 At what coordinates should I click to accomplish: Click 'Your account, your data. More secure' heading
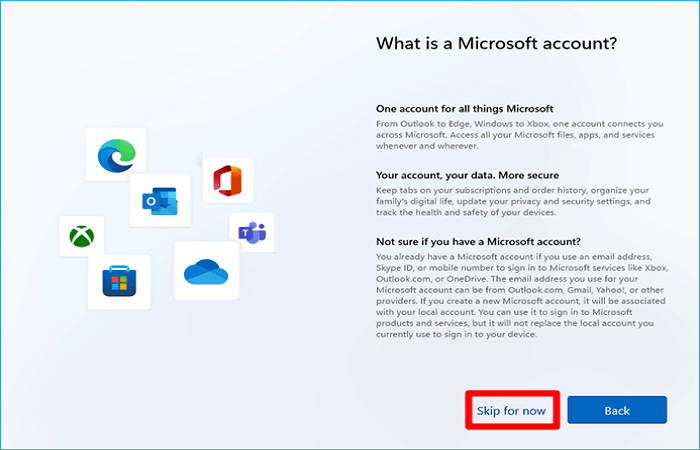pyautogui.click(x=467, y=175)
